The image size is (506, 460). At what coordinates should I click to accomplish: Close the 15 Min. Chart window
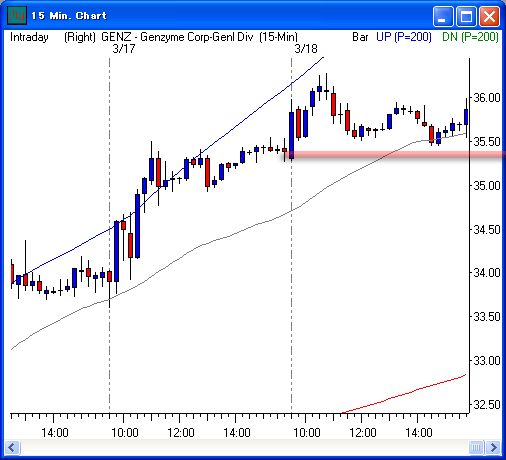[489, 16]
